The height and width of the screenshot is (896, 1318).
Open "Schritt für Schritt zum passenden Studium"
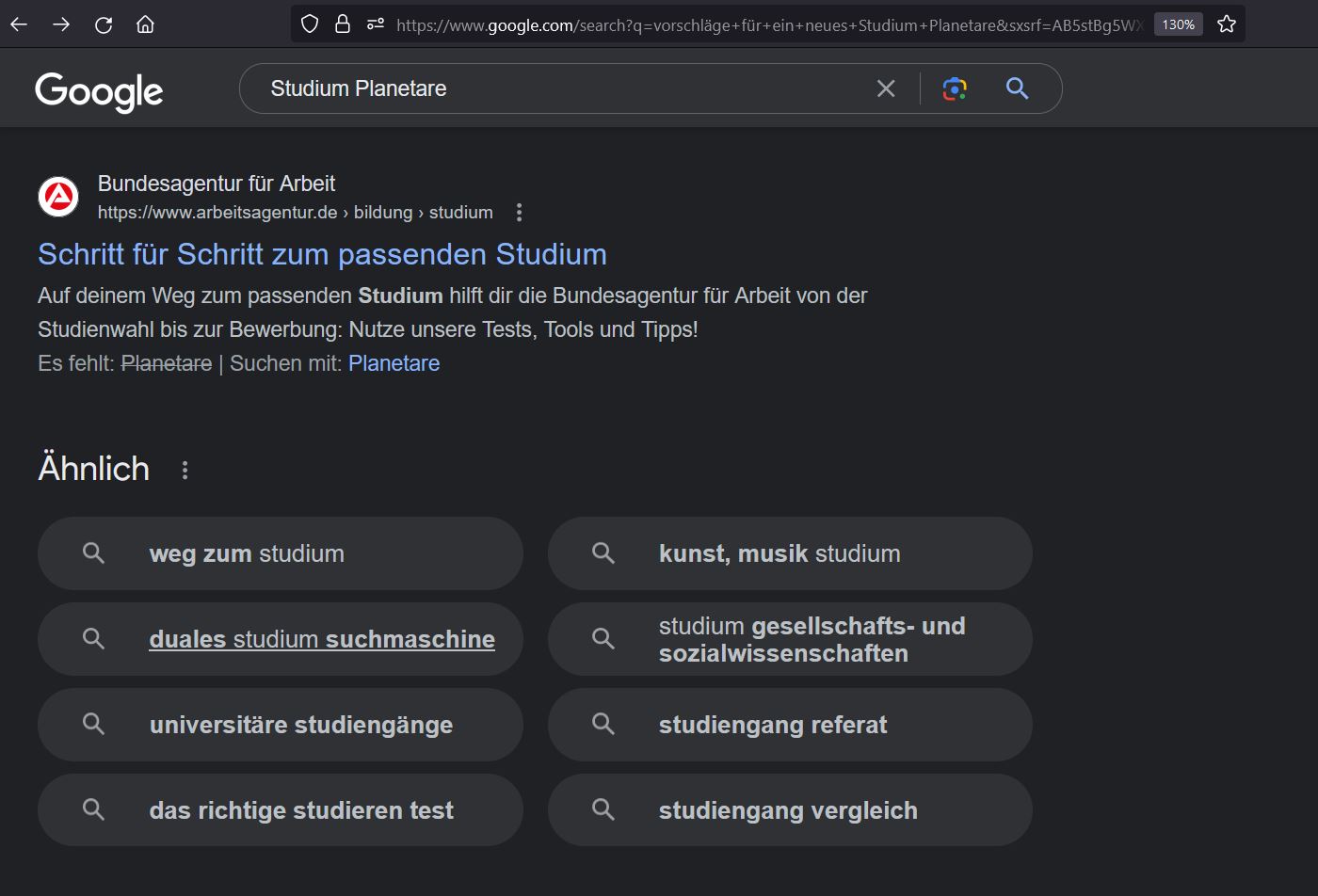[322, 254]
